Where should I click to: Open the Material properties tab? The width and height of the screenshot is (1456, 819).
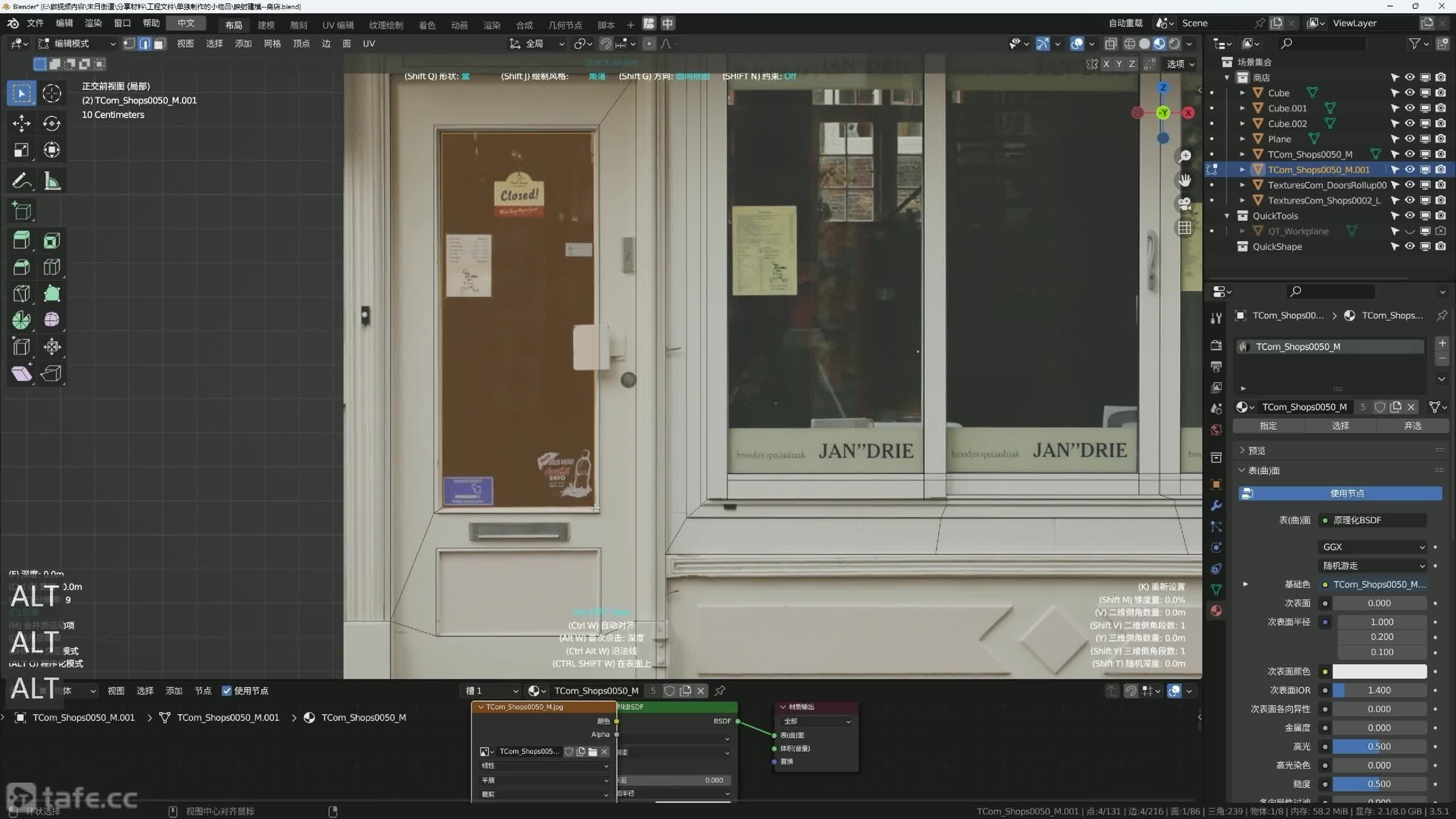coord(1216,611)
